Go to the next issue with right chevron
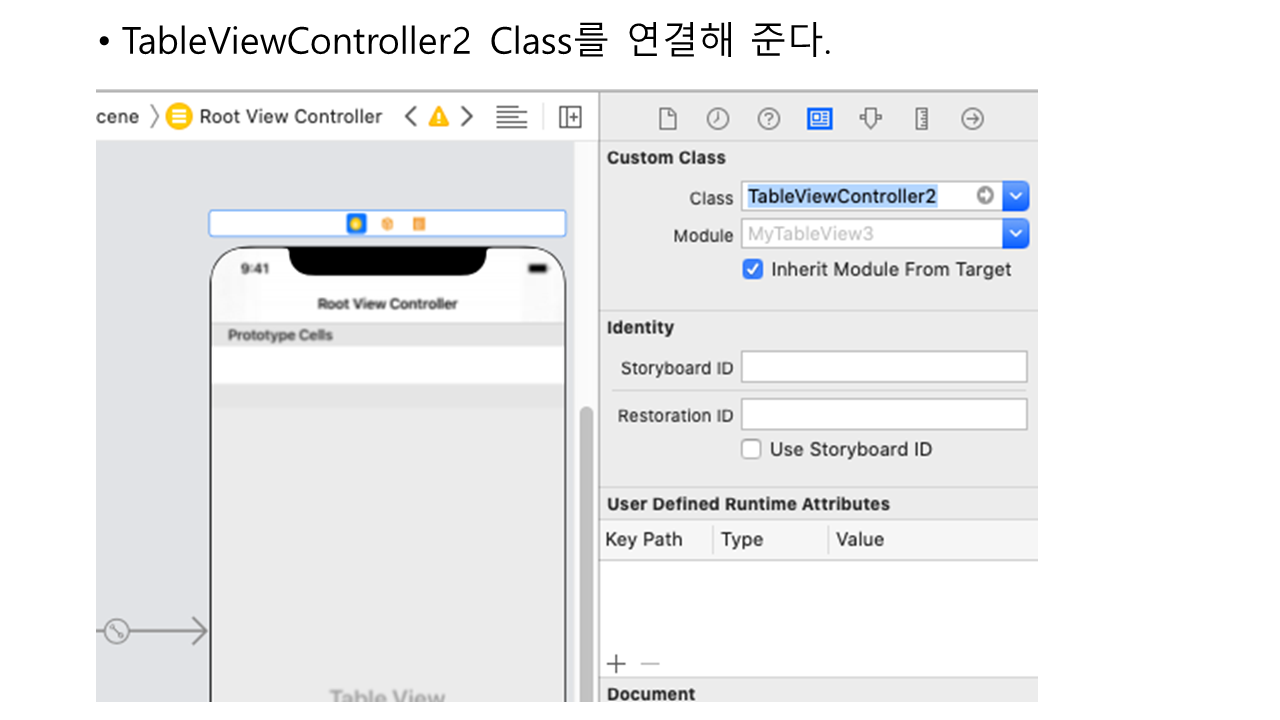Viewport: 1280px width, 720px height. point(466,117)
